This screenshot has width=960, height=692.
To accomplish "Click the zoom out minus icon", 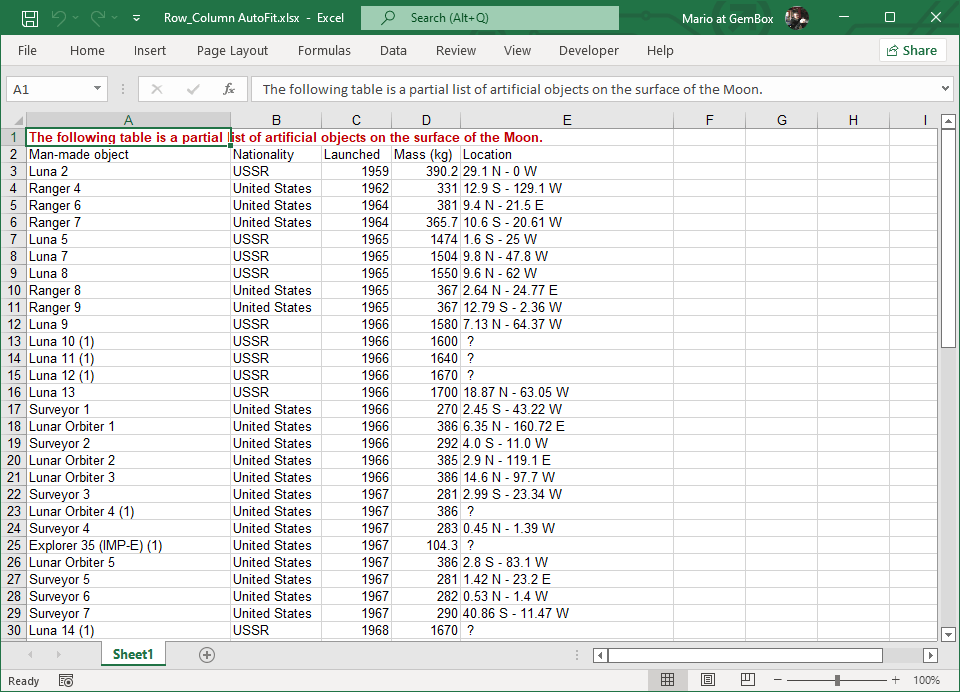I will [x=779, y=680].
